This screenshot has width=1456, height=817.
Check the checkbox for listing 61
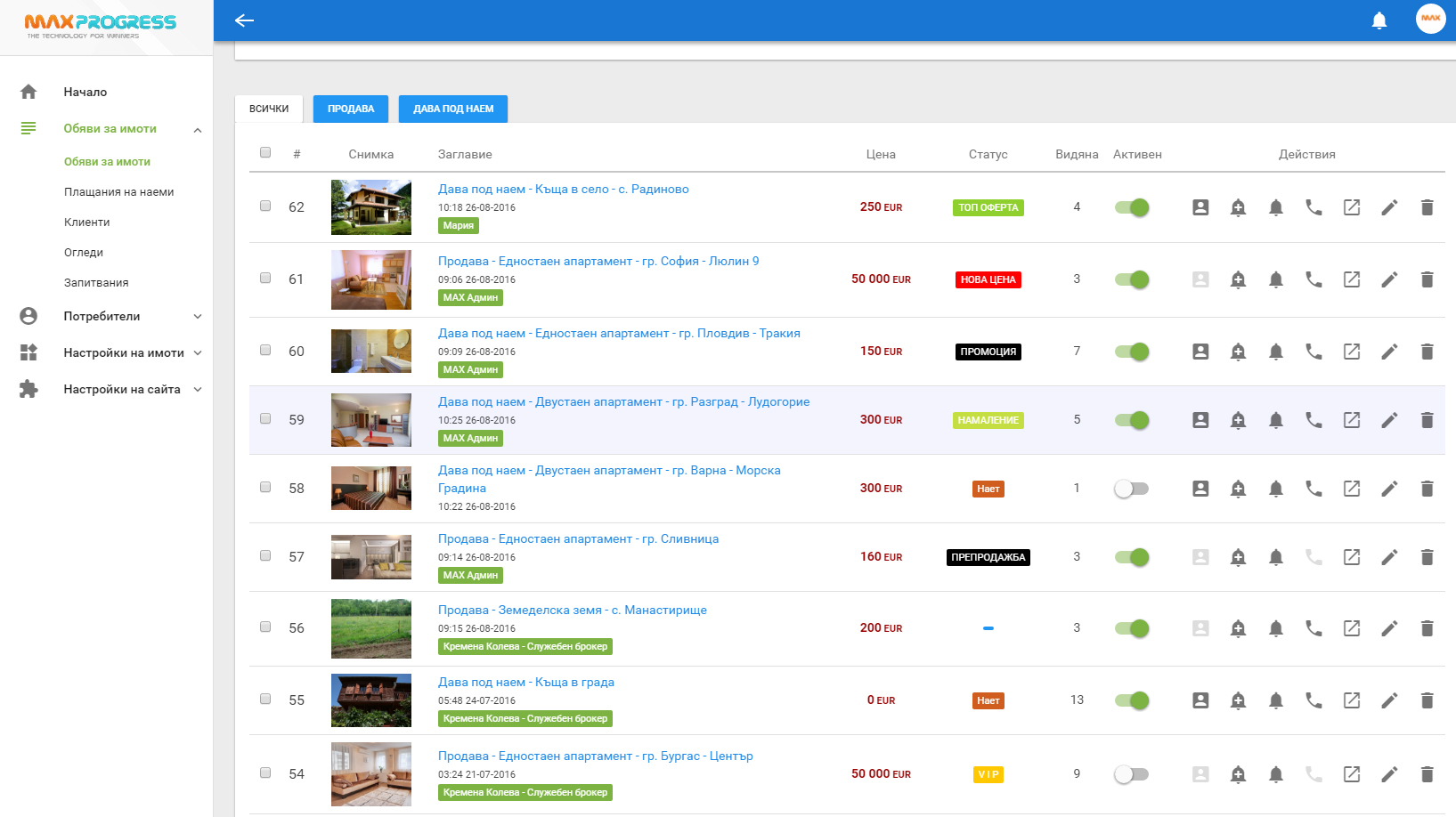265,278
